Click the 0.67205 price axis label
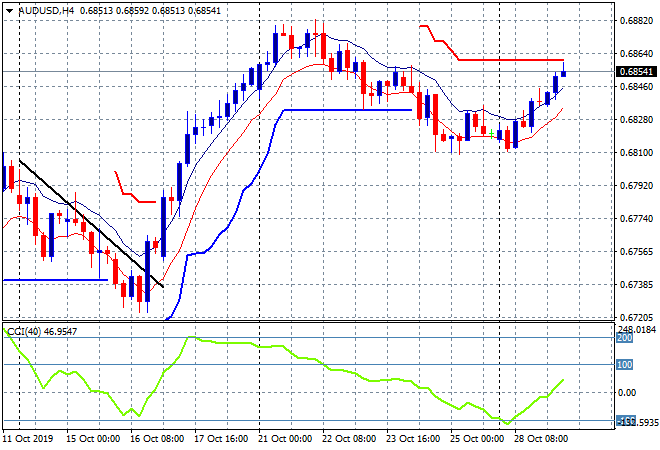 coord(637,317)
